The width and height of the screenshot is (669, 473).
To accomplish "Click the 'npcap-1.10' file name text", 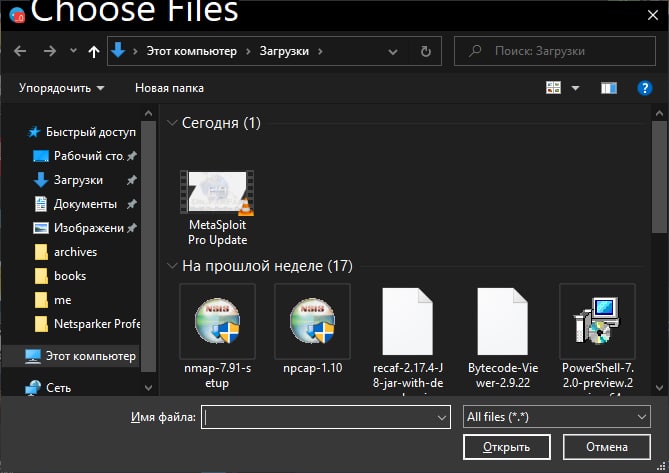I will tap(313, 368).
